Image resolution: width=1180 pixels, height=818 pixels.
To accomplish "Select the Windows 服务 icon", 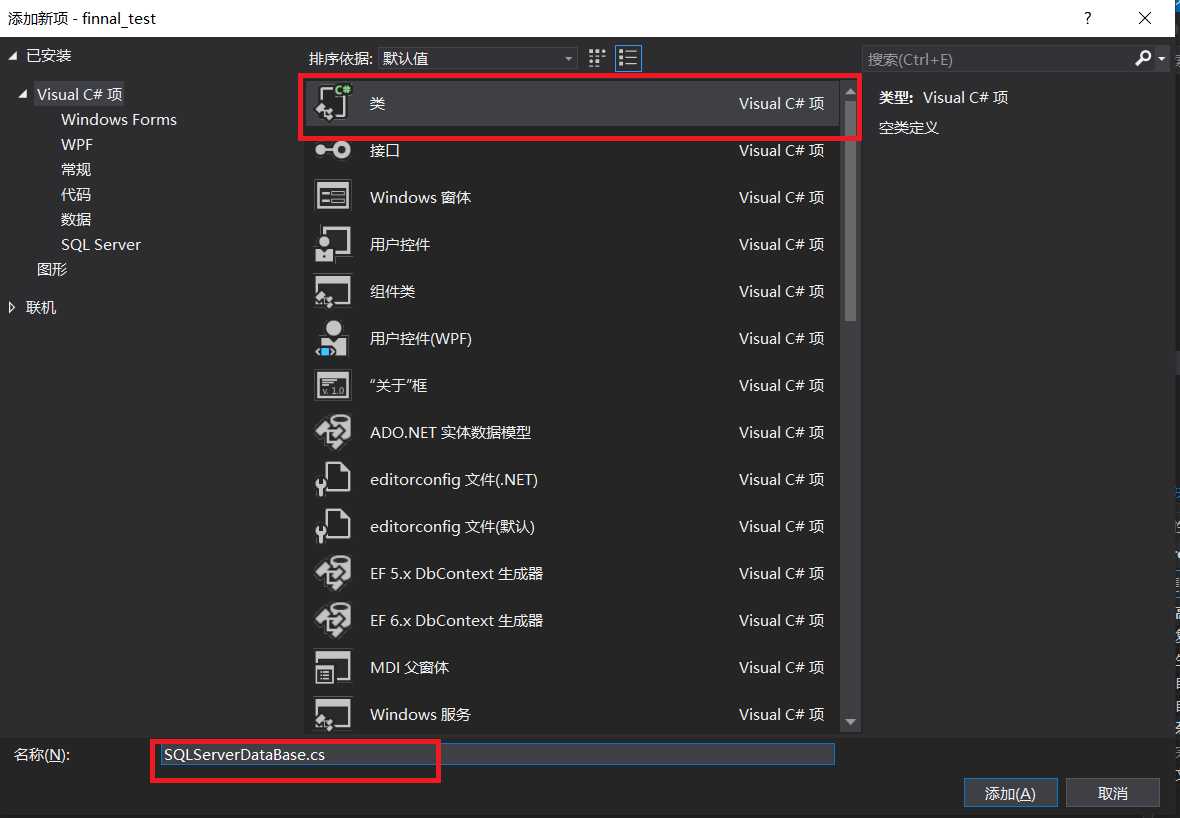I will tap(333, 714).
